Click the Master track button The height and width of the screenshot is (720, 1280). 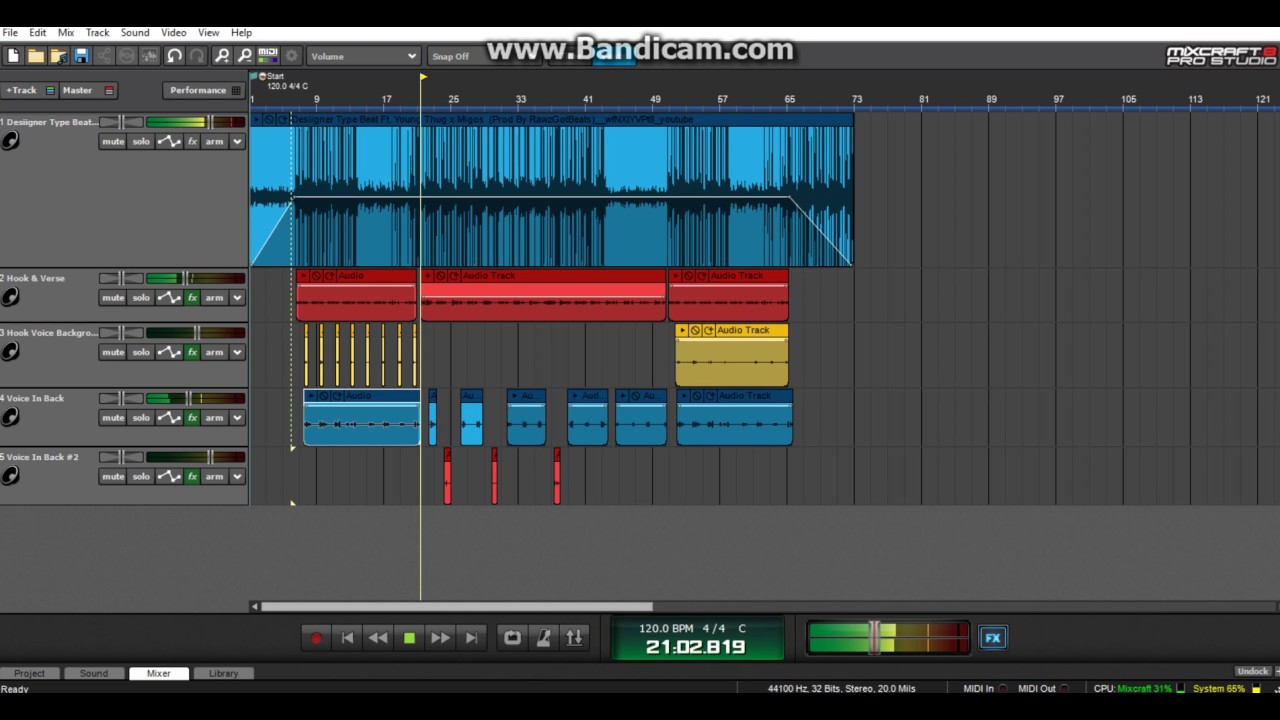[88, 90]
